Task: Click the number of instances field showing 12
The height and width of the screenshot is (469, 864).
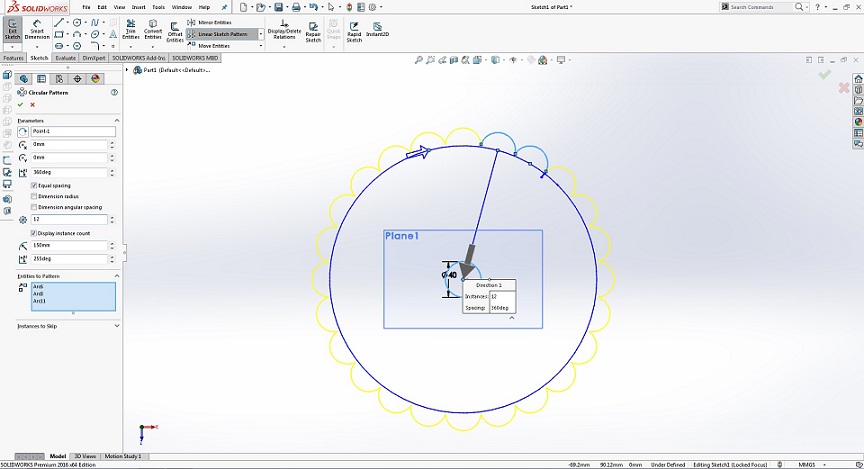Action: (x=69, y=219)
